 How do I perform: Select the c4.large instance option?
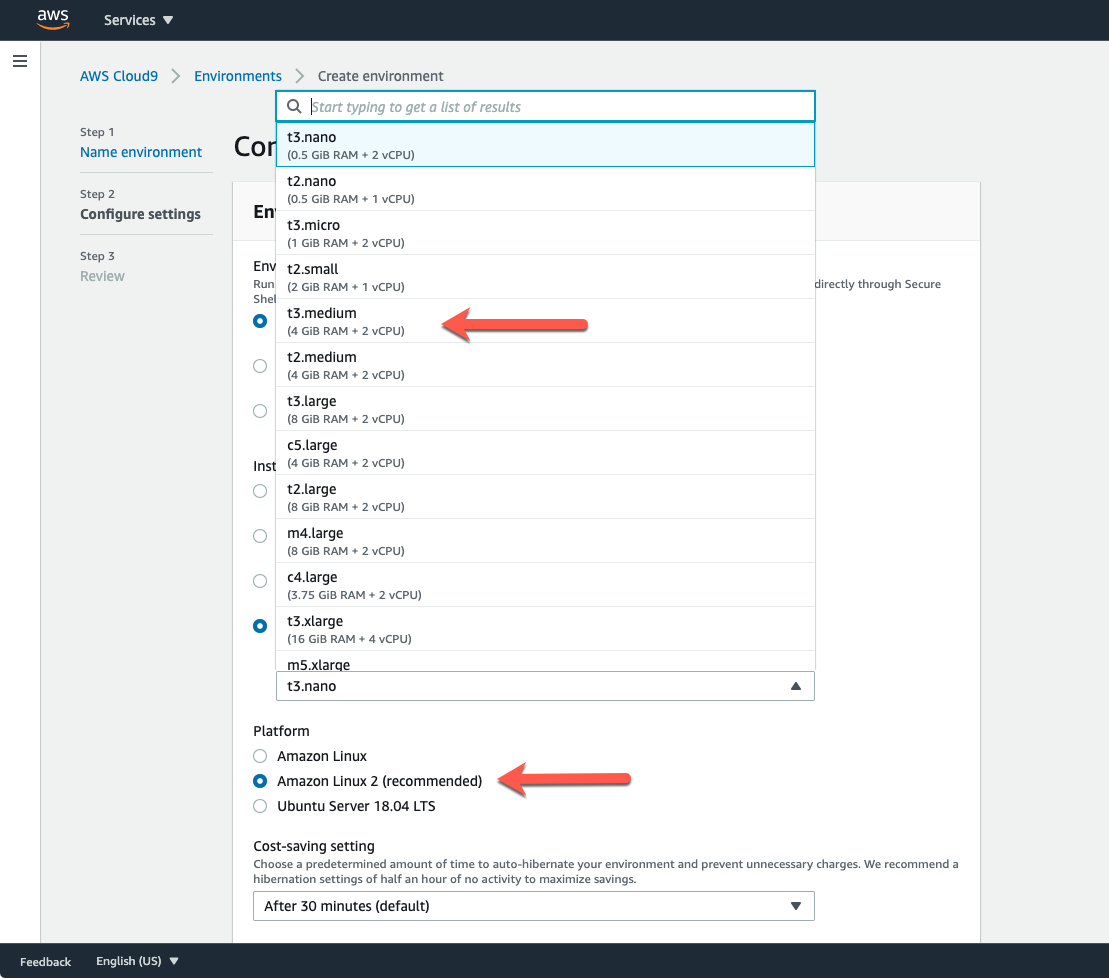[545, 585]
